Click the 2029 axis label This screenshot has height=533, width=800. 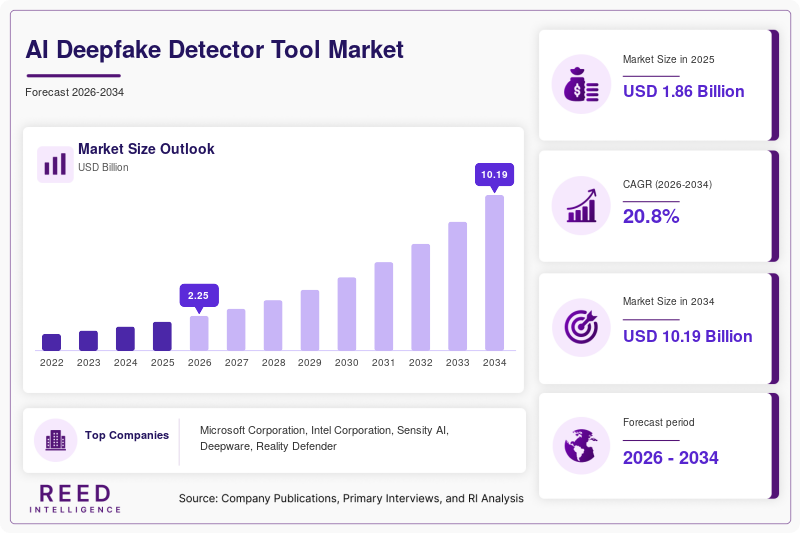coord(310,363)
